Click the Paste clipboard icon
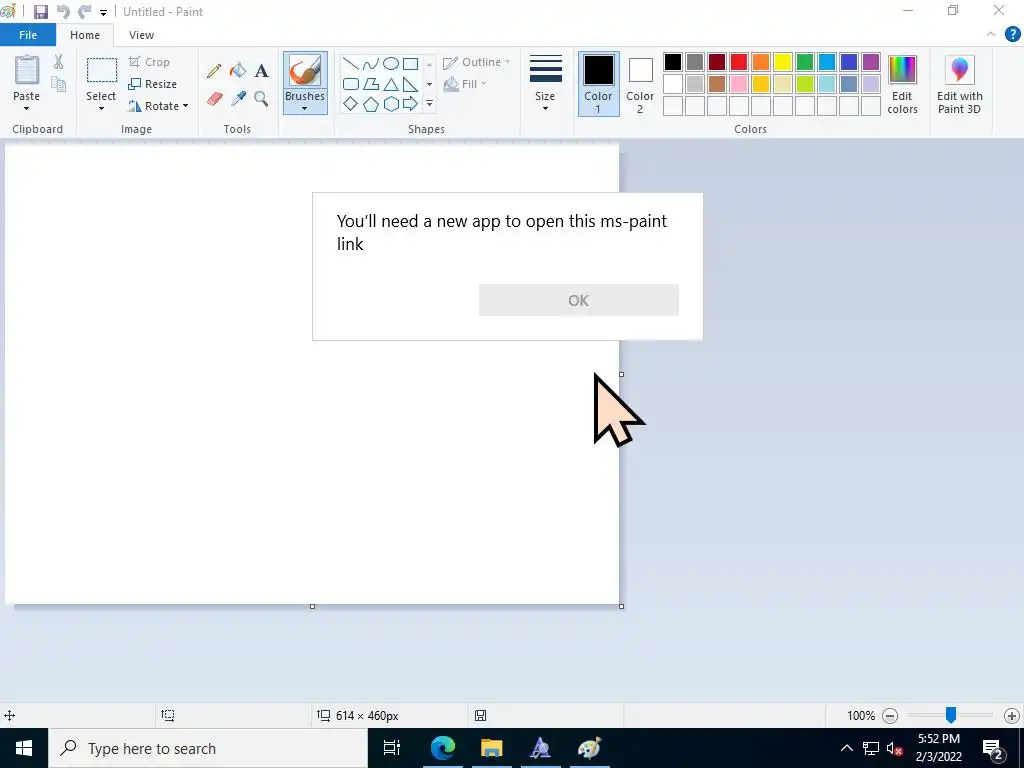 coord(27,70)
